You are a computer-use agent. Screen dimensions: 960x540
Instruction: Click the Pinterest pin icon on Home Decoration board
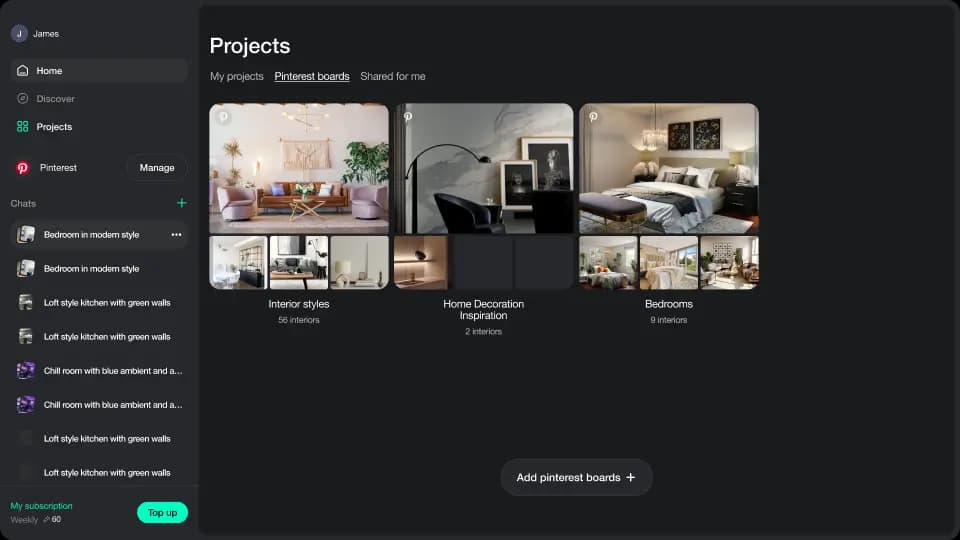(x=408, y=116)
